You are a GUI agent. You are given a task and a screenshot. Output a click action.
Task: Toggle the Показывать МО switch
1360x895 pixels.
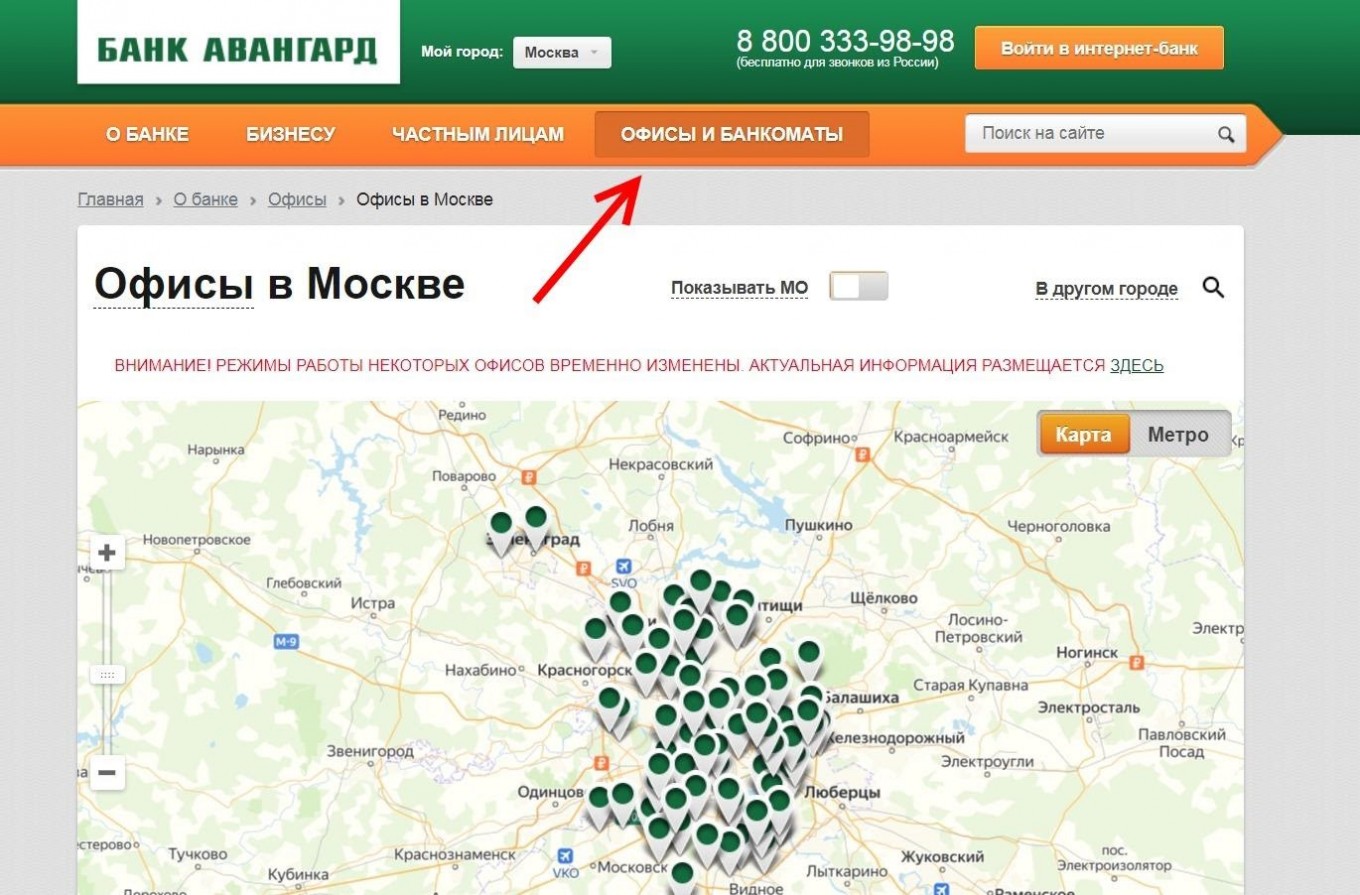(858, 287)
